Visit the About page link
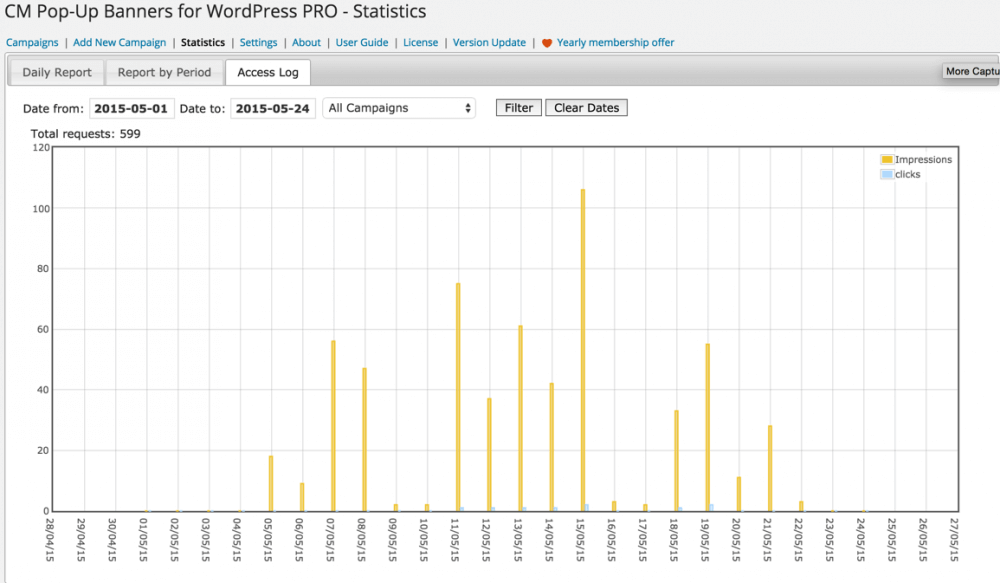 pos(306,43)
